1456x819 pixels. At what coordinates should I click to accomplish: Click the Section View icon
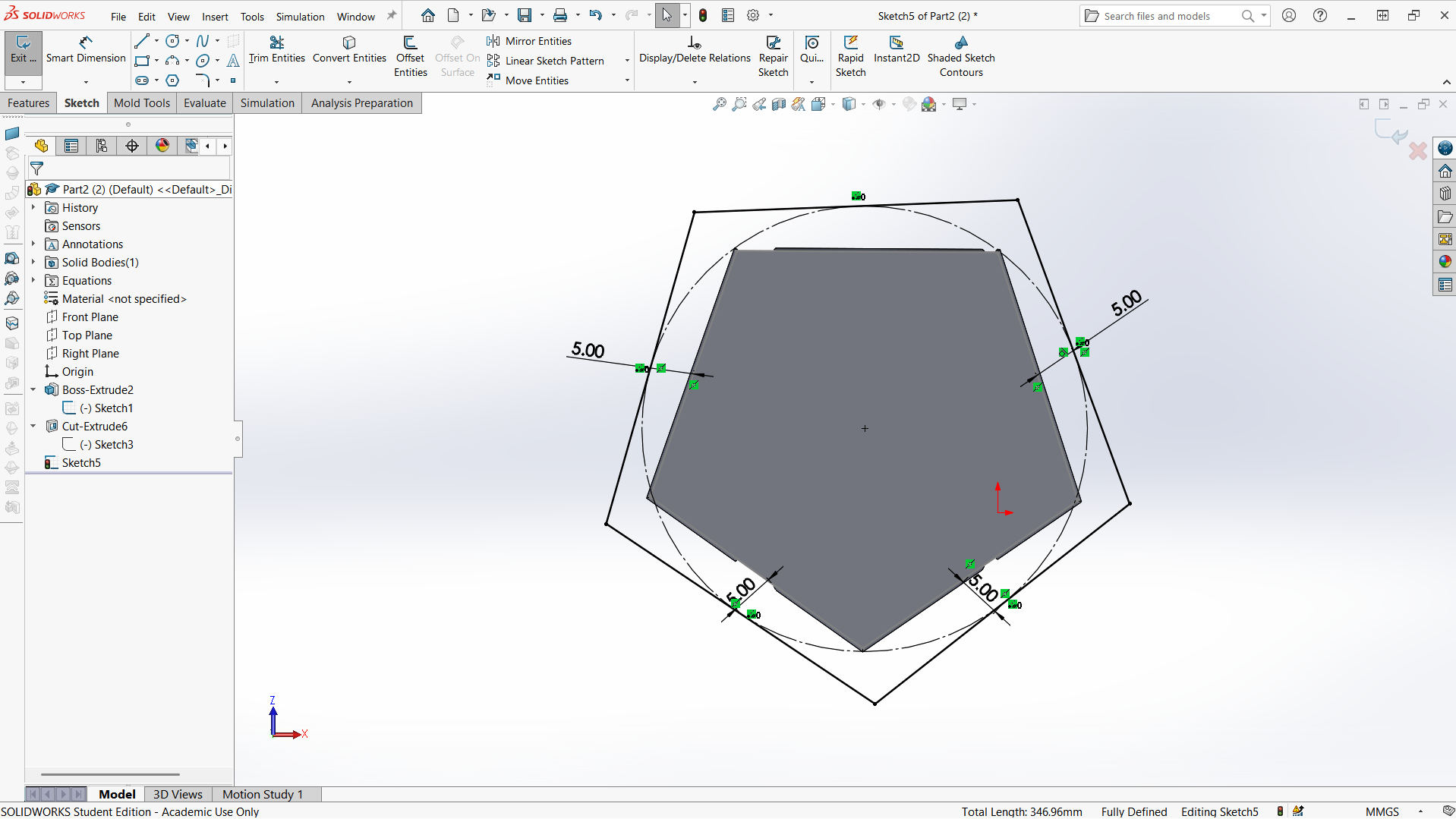pos(779,105)
